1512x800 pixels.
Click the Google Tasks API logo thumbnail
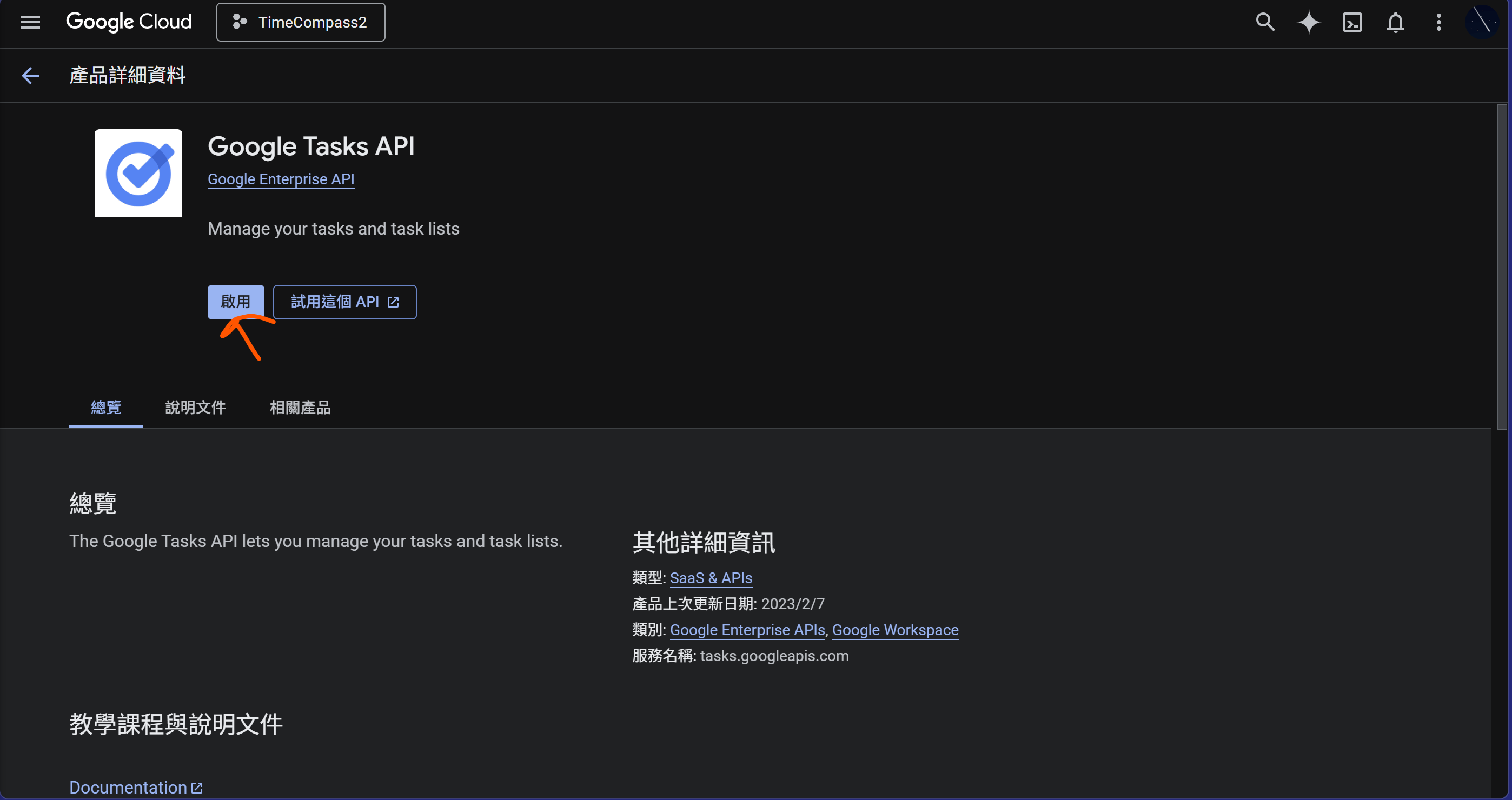tap(138, 173)
